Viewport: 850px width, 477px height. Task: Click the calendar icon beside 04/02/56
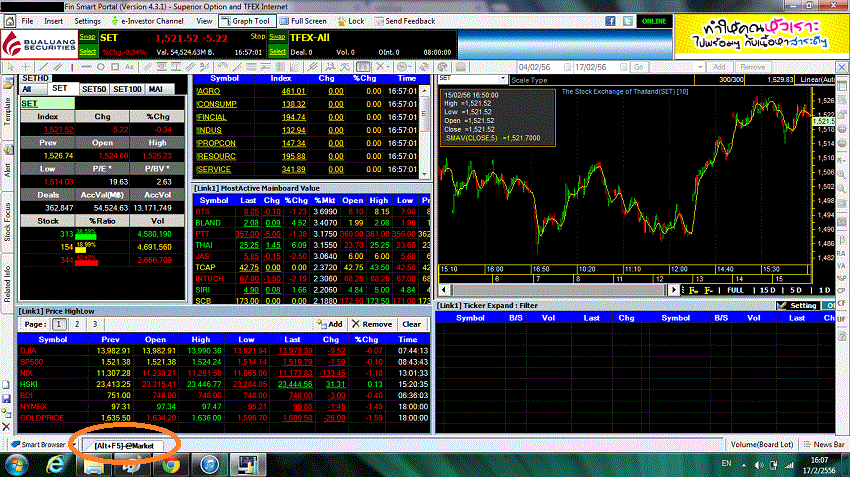[568, 67]
